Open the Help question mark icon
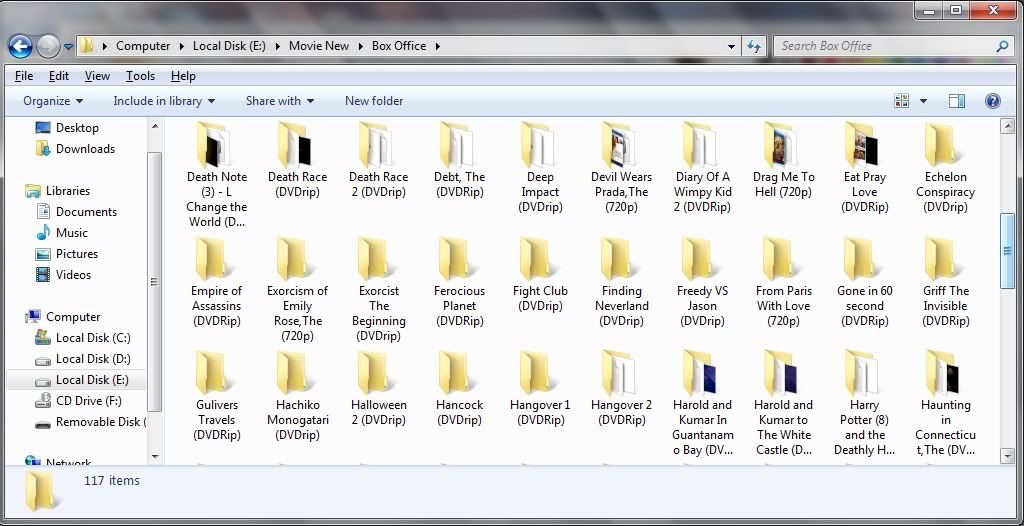The width and height of the screenshot is (1024, 526). (992, 101)
